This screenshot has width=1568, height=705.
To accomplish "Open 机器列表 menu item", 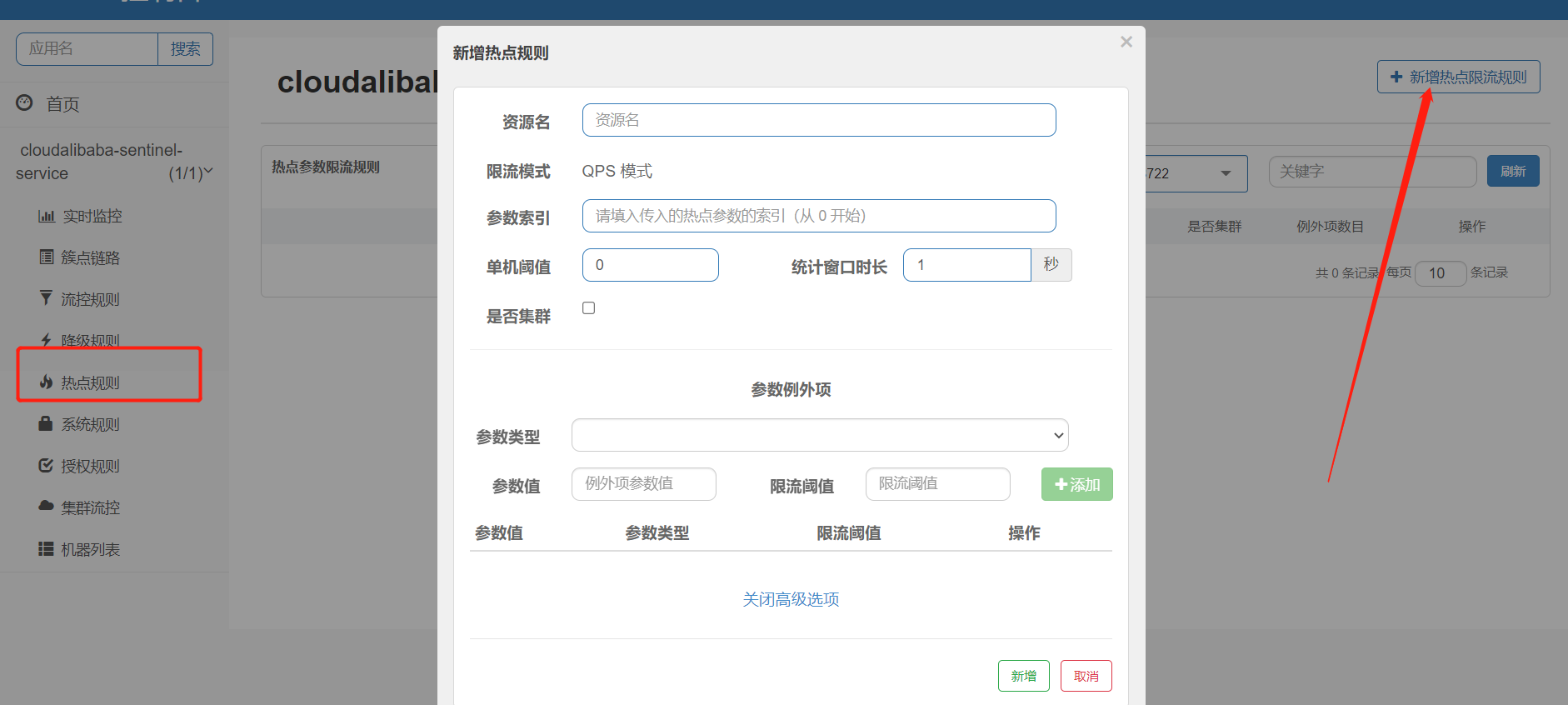I will pyautogui.click(x=90, y=549).
